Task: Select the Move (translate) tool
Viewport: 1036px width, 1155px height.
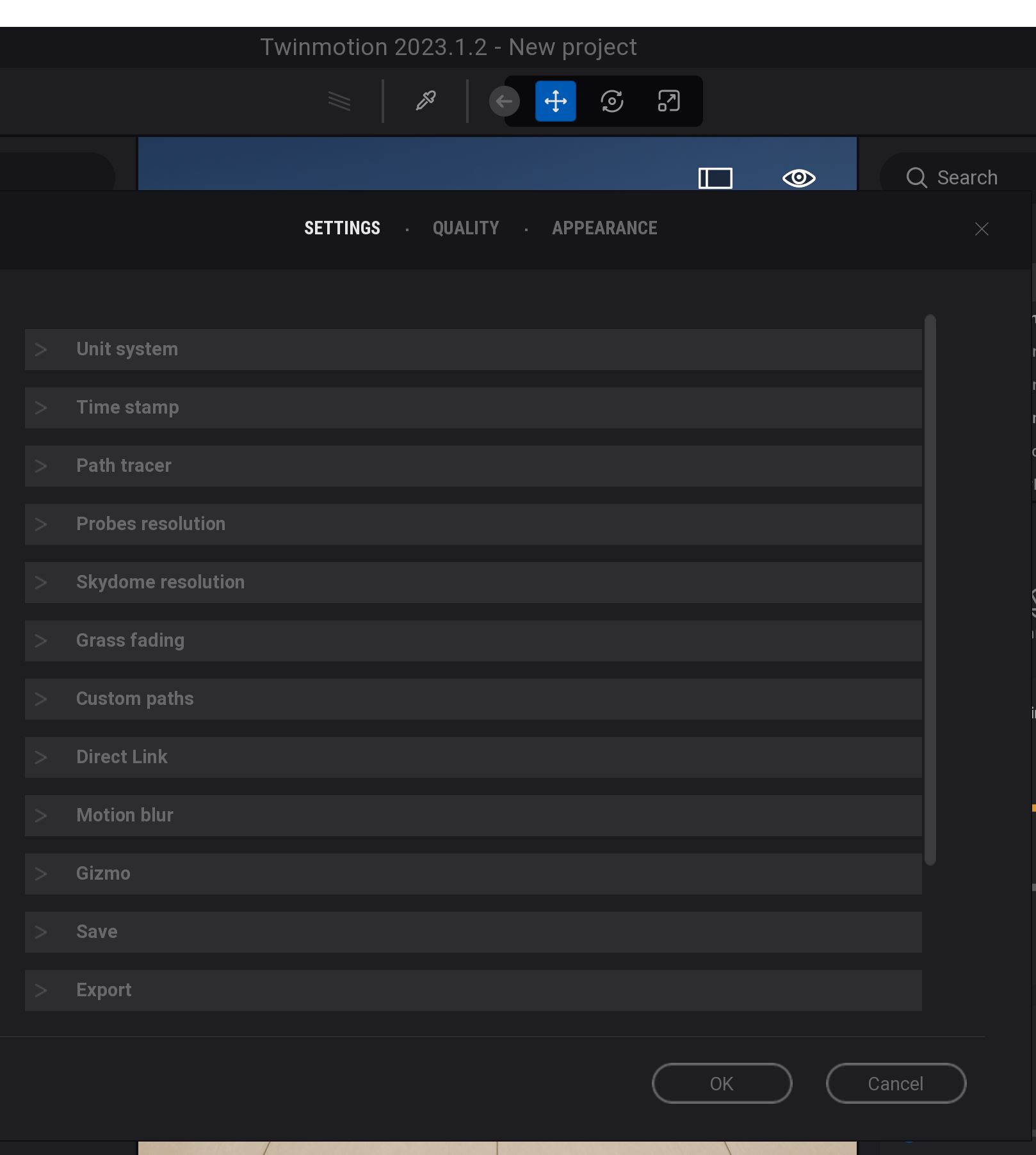Action: click(x=555, y=101)
